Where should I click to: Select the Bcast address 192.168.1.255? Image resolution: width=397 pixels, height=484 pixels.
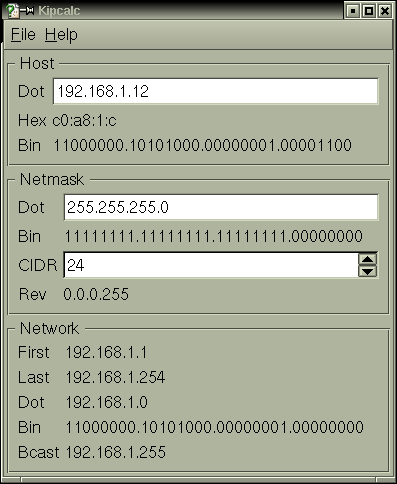click(116, 452)
